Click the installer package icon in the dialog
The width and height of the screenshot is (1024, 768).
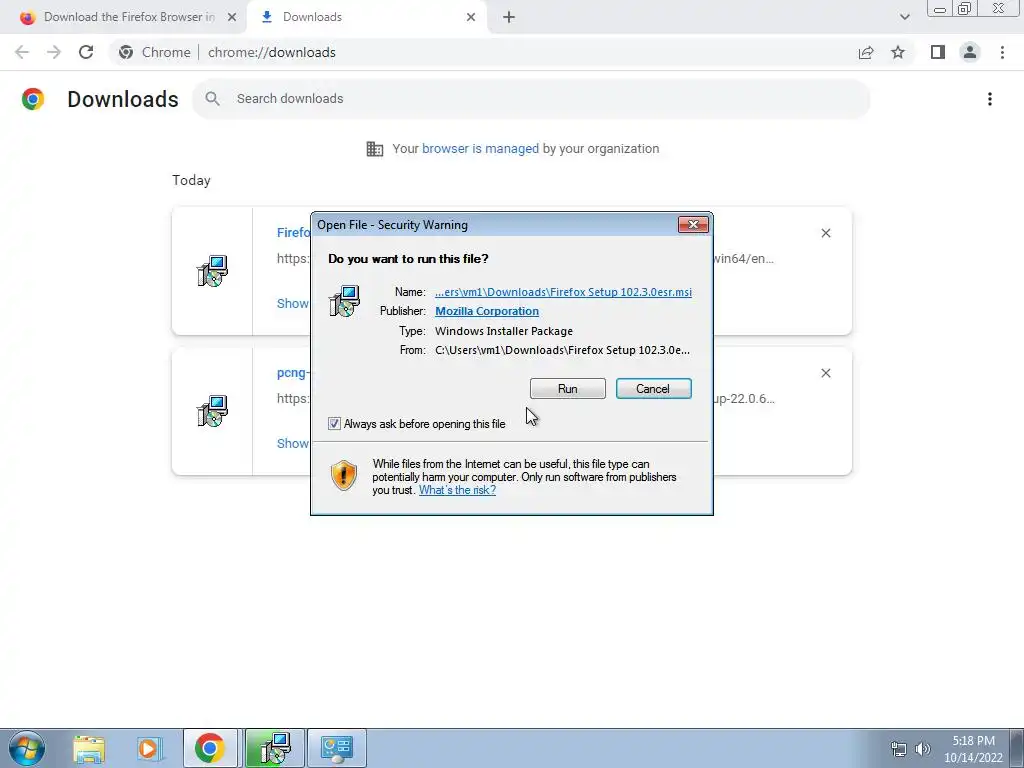(344, 301)
